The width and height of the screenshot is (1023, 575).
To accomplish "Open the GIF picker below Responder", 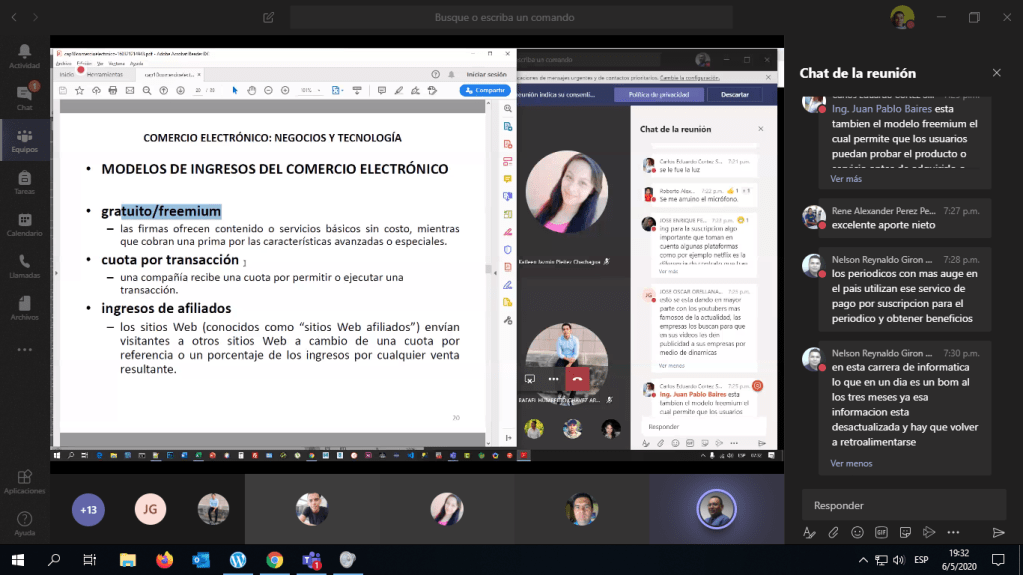I will [x=881, y=532].
